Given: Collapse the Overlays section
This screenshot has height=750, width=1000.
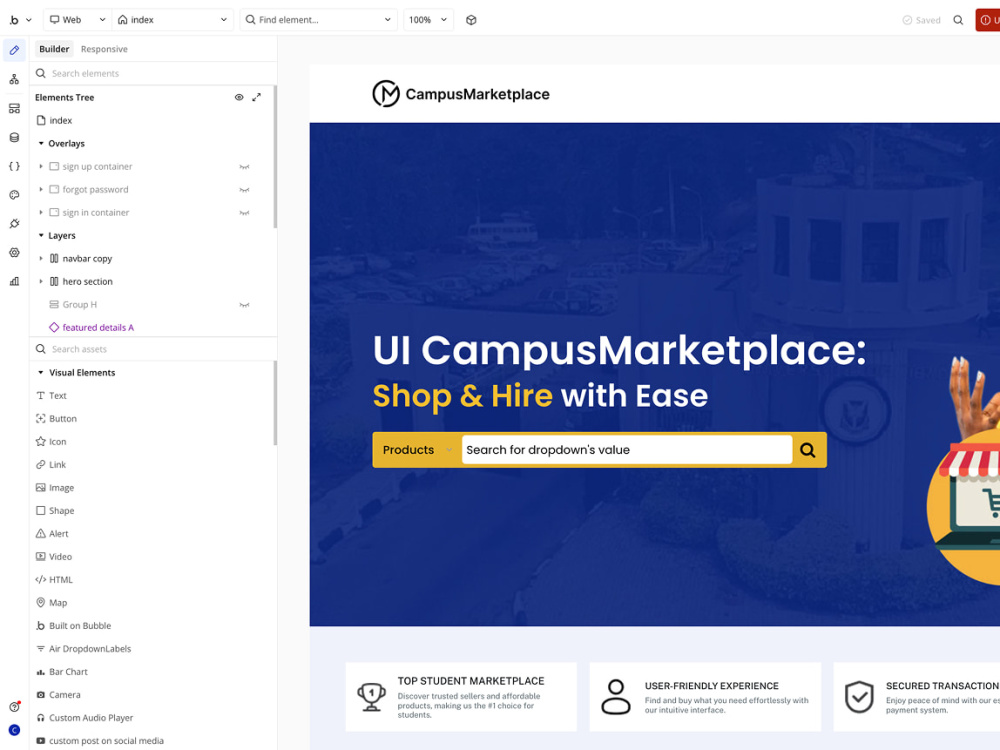Looking at the screenshot, I should click(x=41, y=143).
